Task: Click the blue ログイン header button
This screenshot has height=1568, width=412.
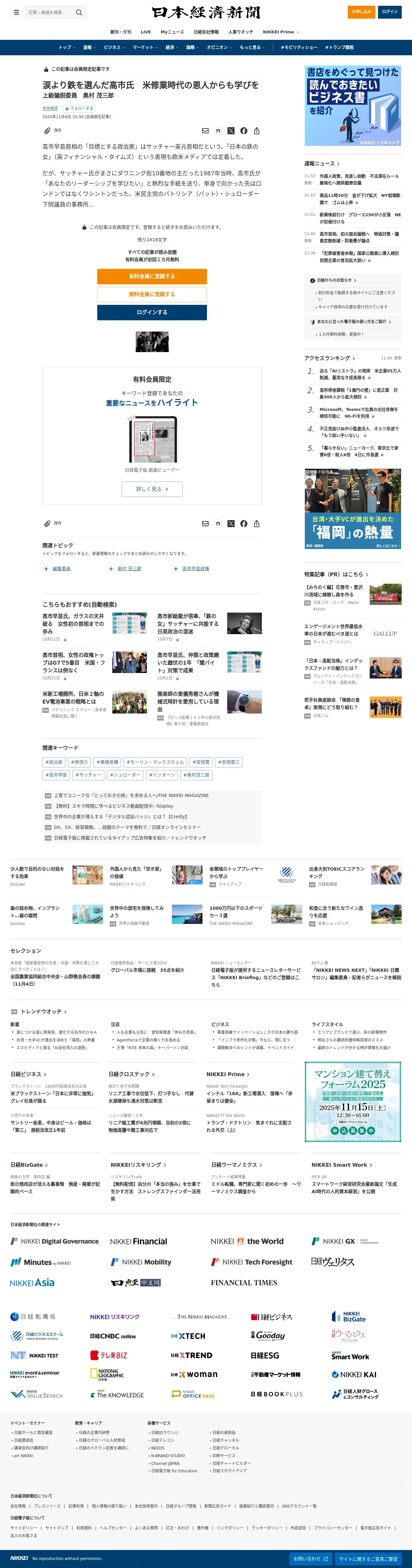Action: (x=390, y=12)
